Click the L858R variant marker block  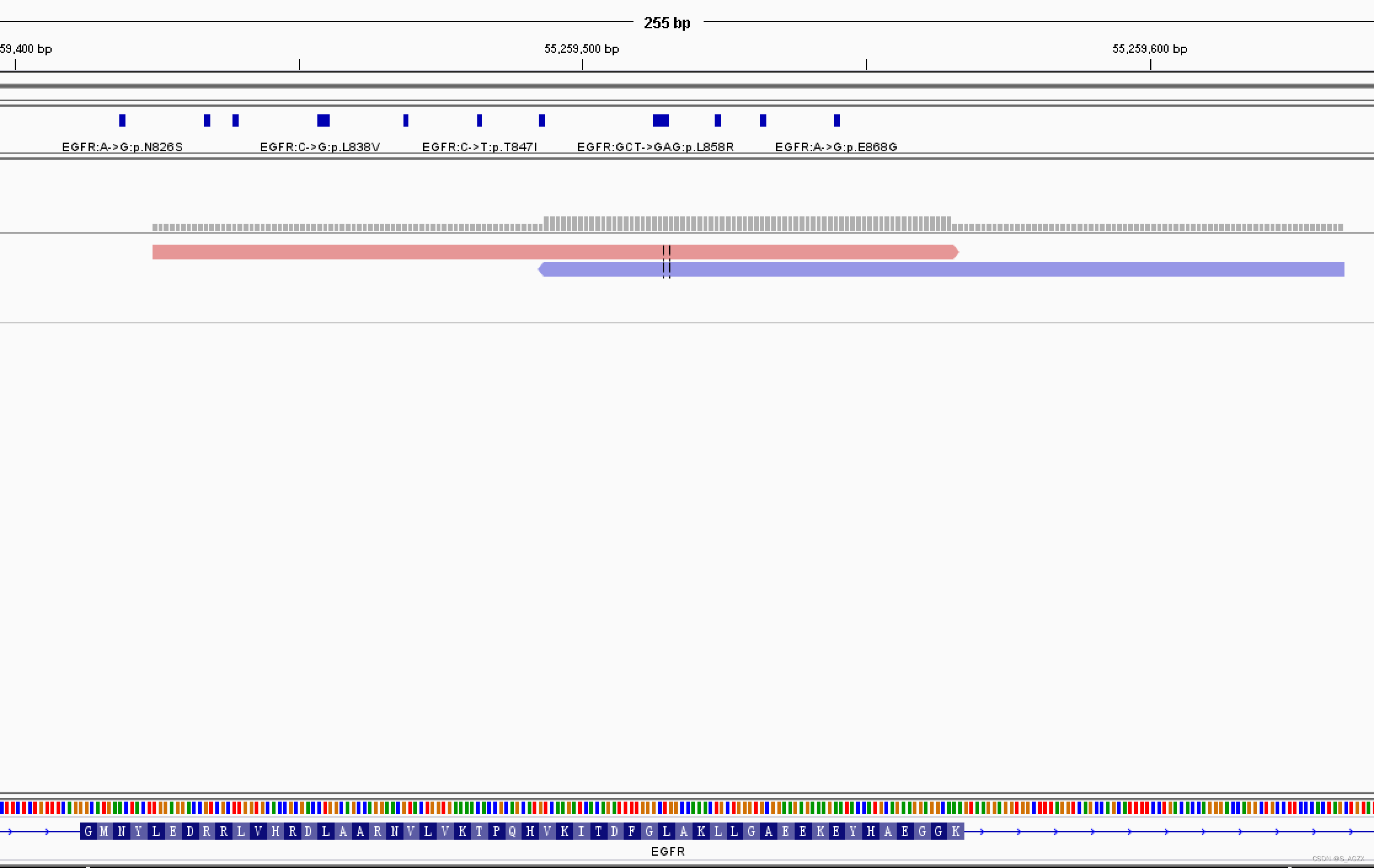pyautogui.click(x=661, y=120)
